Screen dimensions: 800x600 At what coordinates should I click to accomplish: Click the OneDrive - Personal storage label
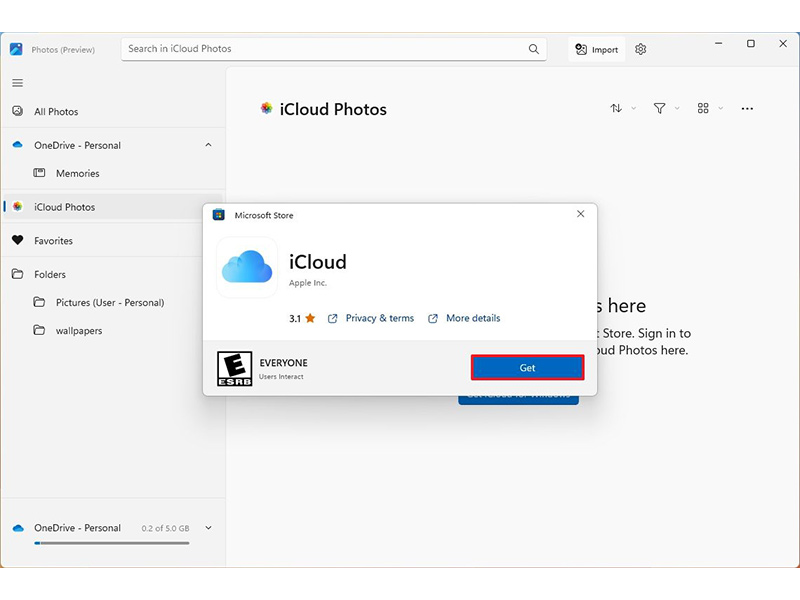click(78, 528)
